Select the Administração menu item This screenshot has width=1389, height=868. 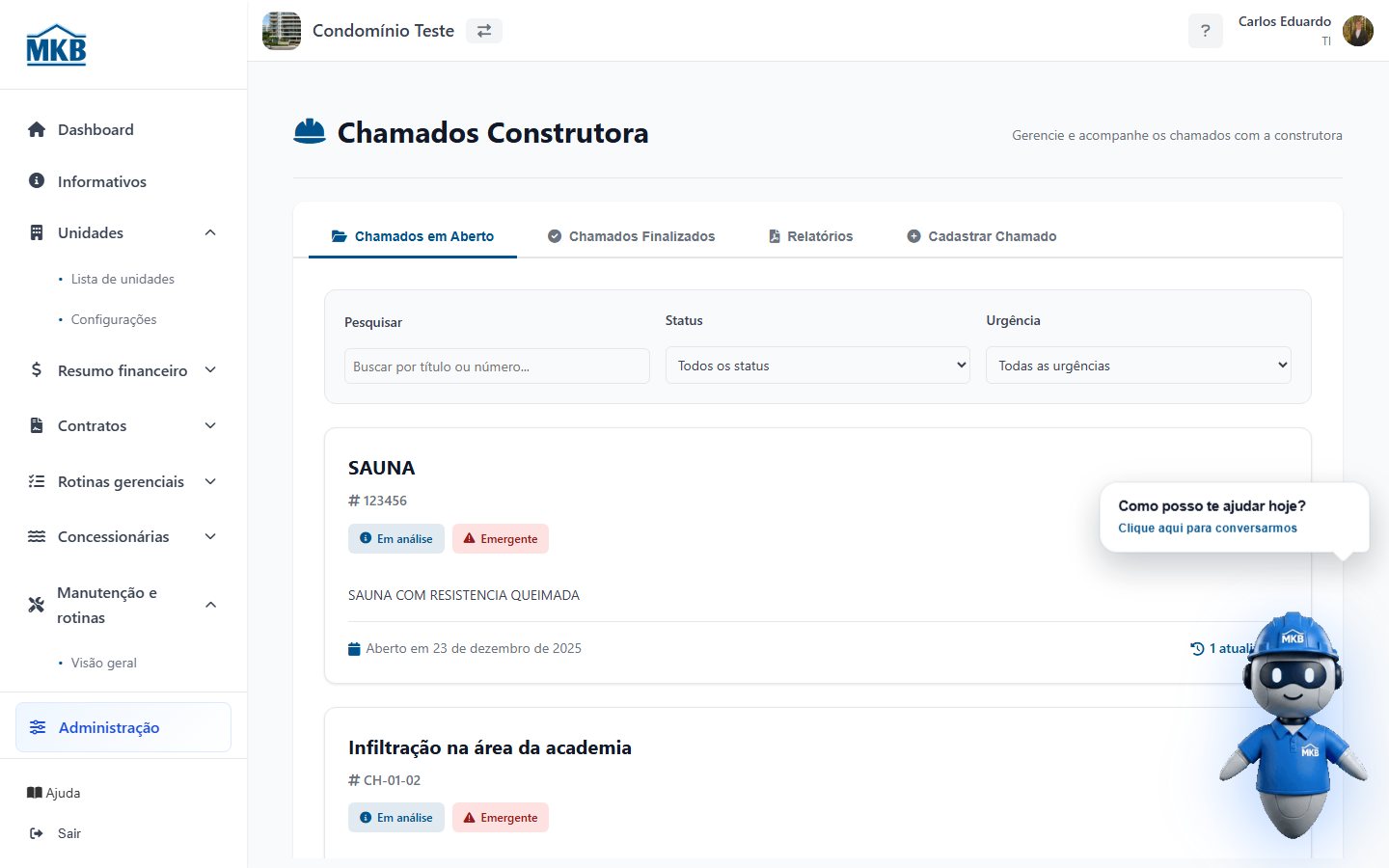tap(123, 727)
